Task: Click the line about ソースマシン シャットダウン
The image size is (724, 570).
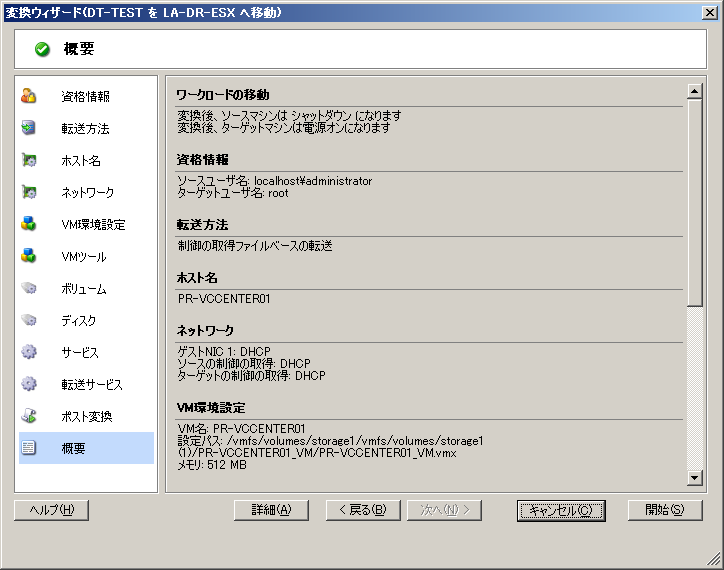Action: click(290, 115)
